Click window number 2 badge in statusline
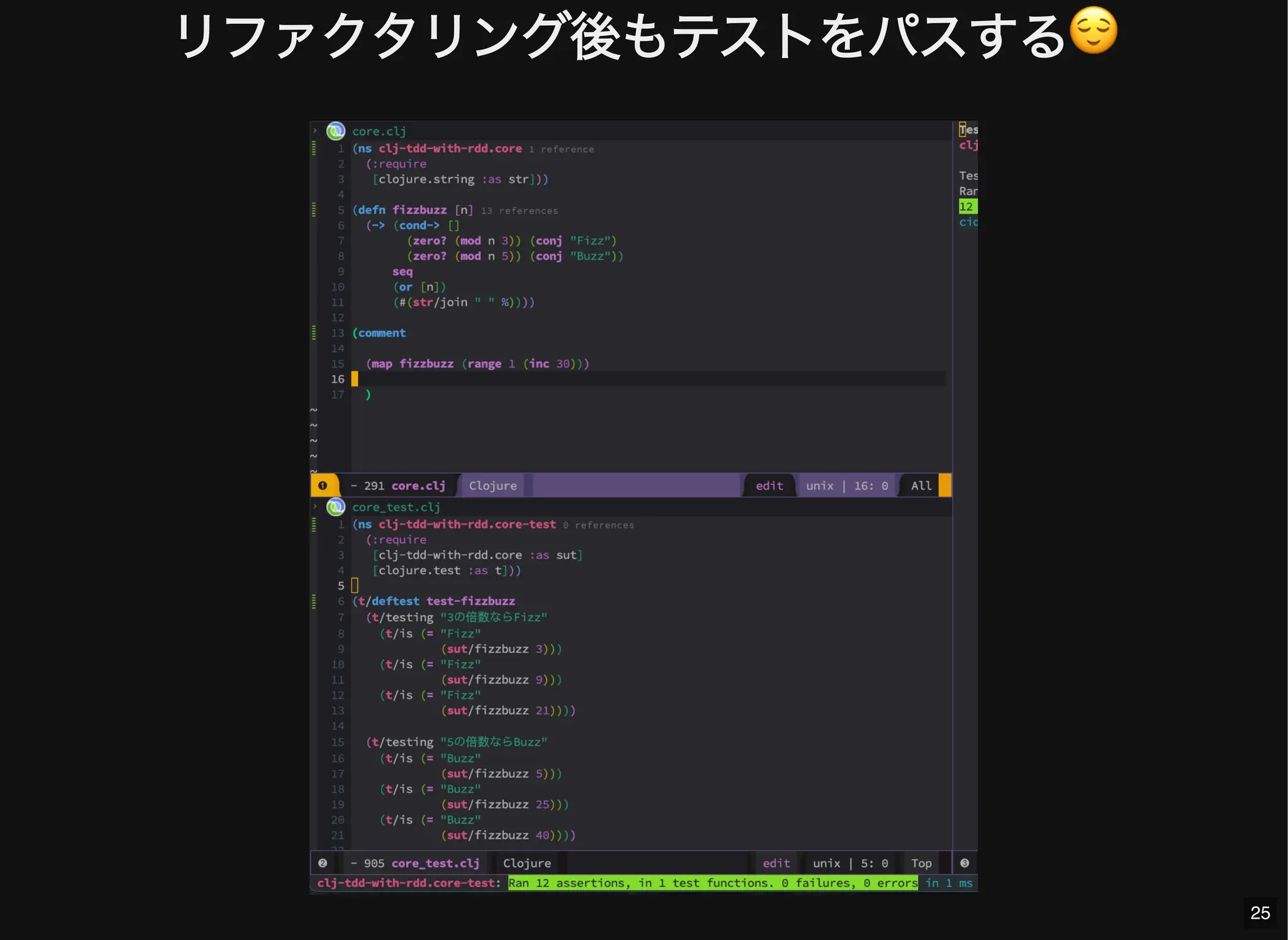The image size is (1288, 940). [x=323, y=863]
